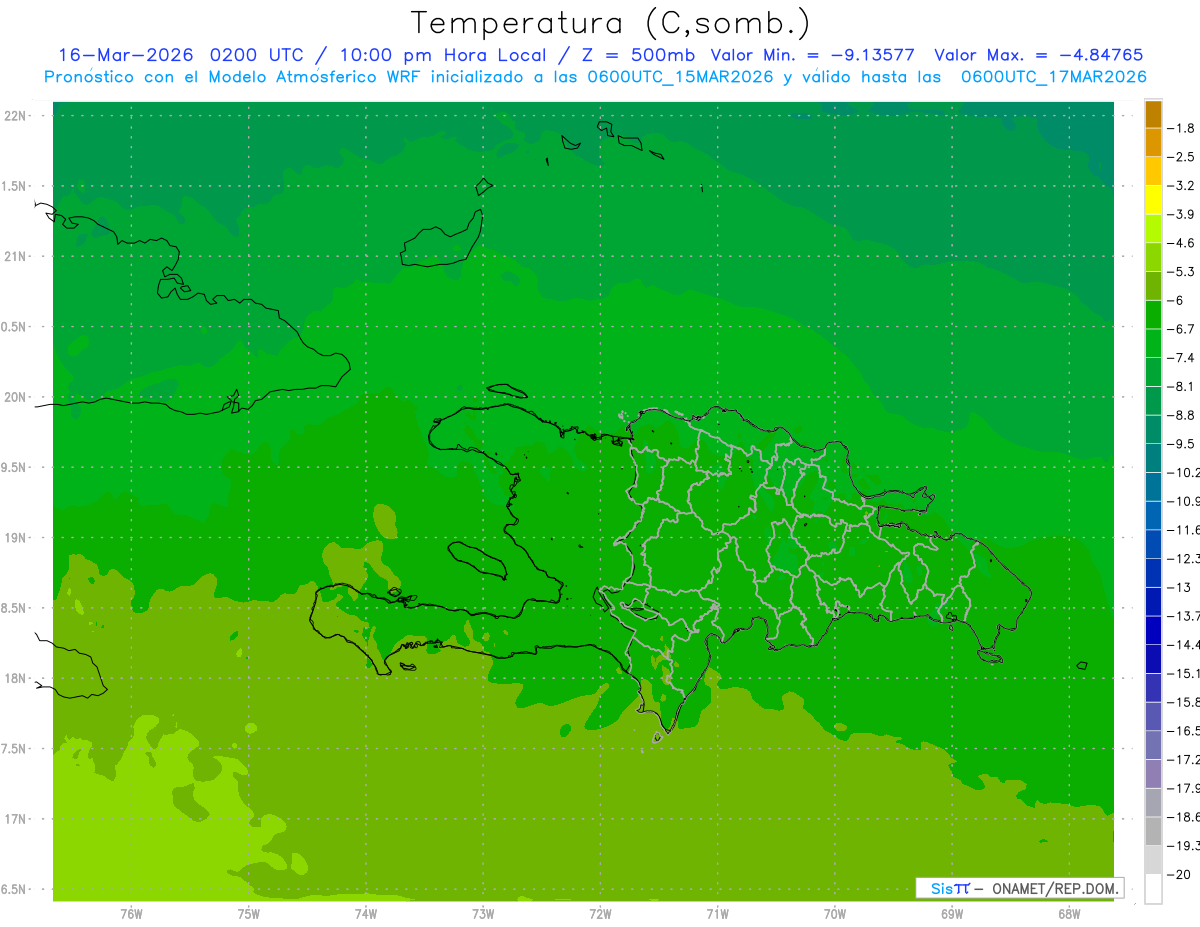The image size is (1200, 927).
Task: Pick the lime swatch between -4.6 and -5.3
Action: [x=1153, y=257]
